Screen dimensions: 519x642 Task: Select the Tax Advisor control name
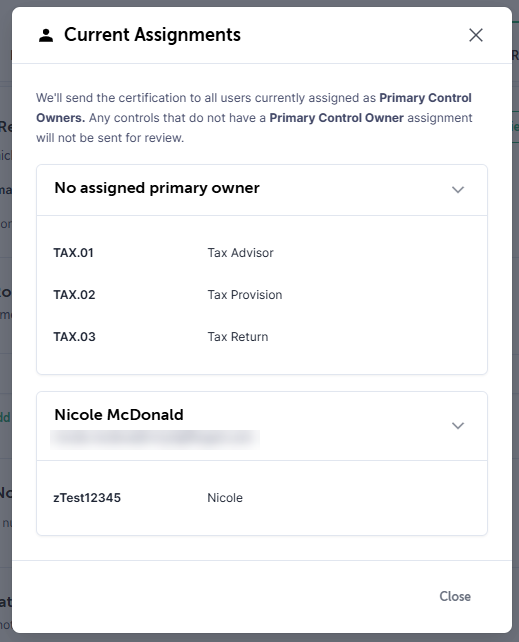click(x=240, y=253)
